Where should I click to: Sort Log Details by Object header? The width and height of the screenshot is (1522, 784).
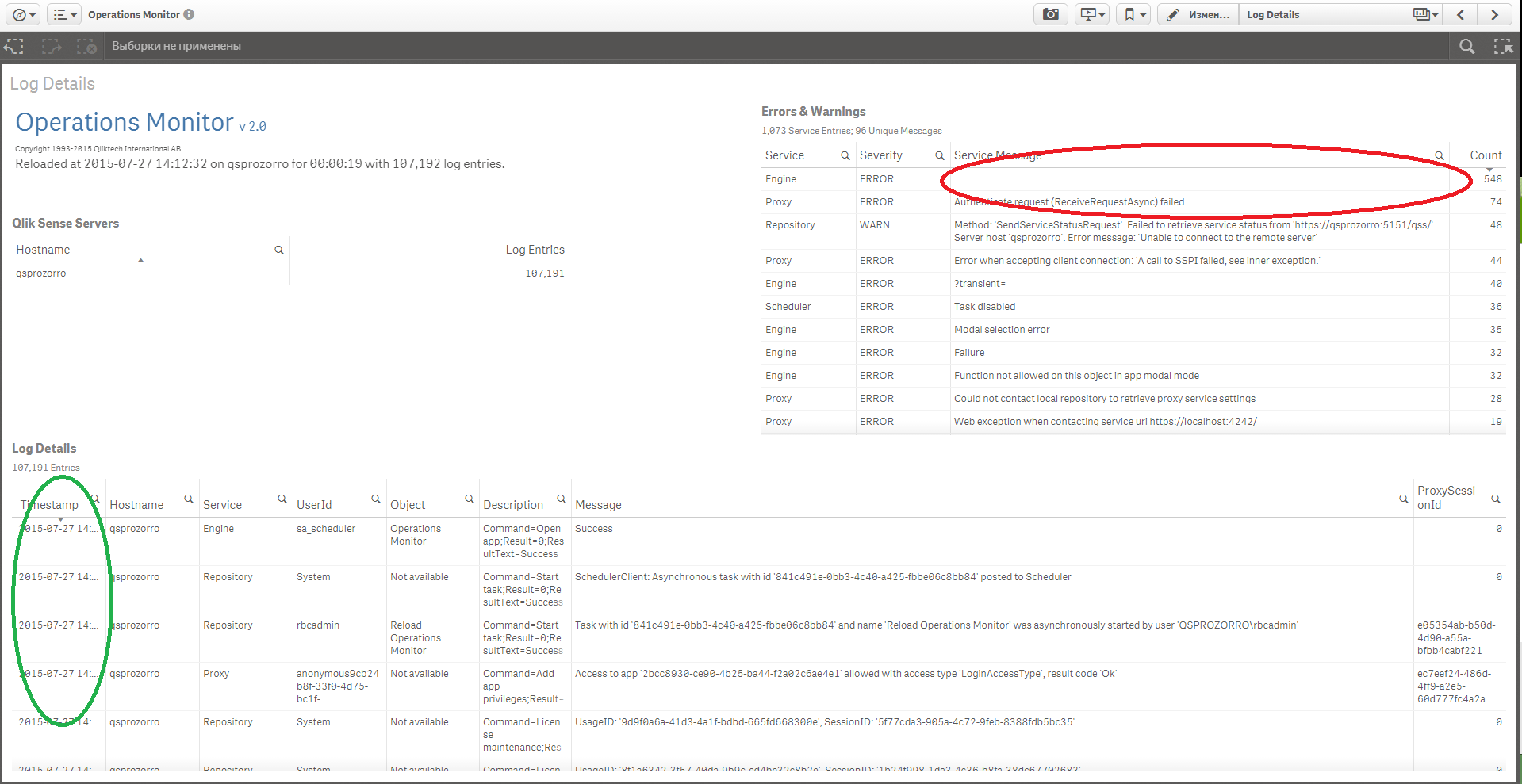pyautogui.click(x=408, y=505)
